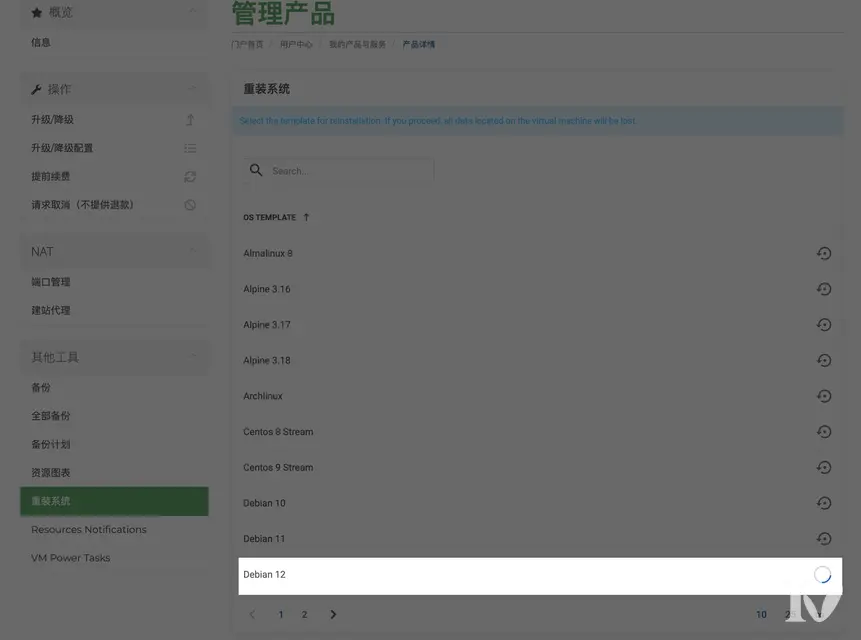Image resolution: width=861 pixels, height=640 pixels.
Task: Click the cancel icon beside 请求取消
Action: point(190,205)
